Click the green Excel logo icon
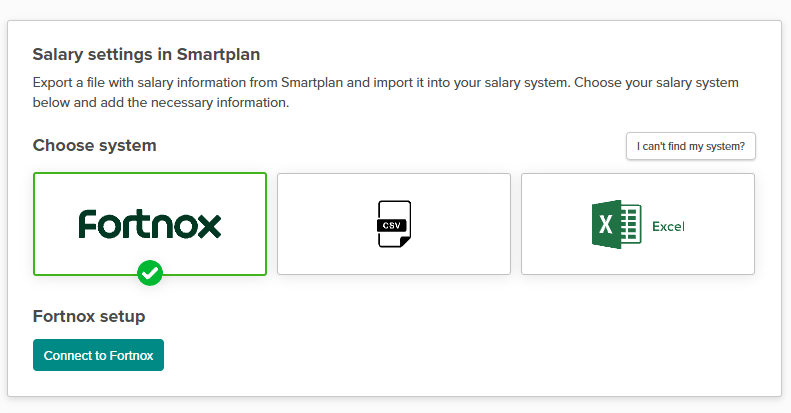Viewport: 791px width, 413px height. click(616, 225)
